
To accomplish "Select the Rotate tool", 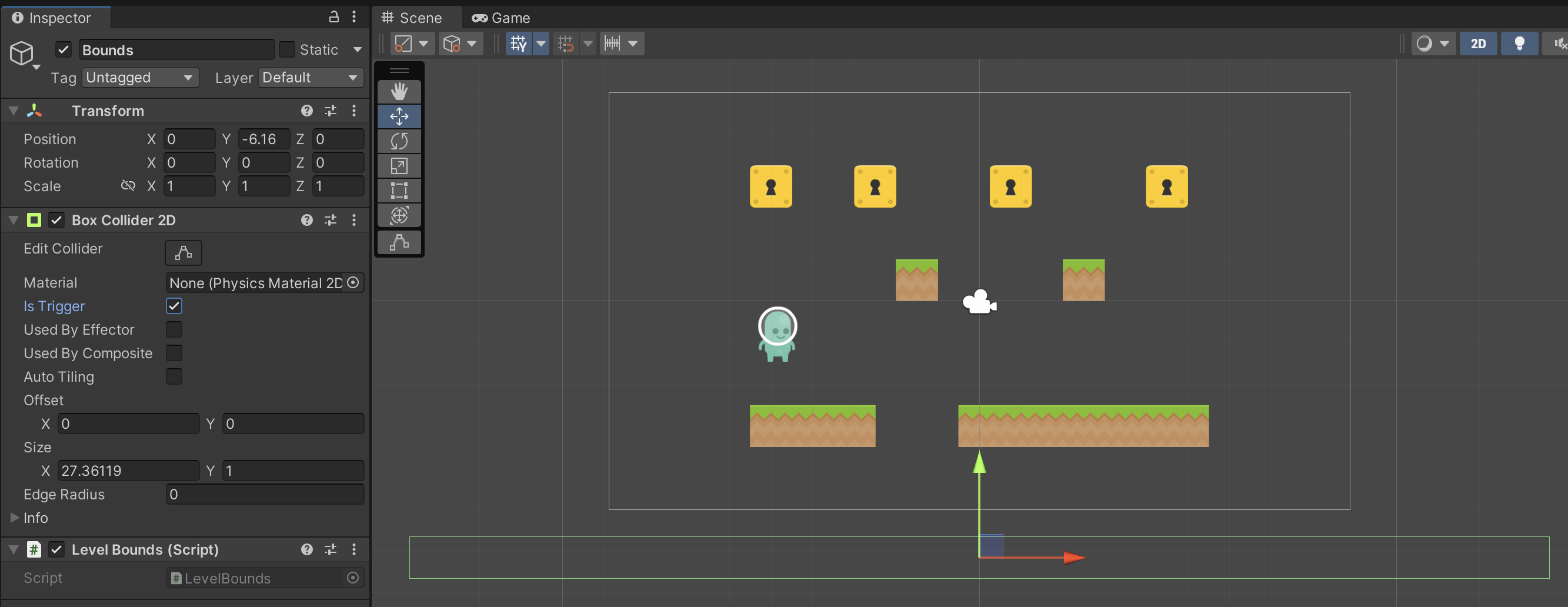I will 399,141.
